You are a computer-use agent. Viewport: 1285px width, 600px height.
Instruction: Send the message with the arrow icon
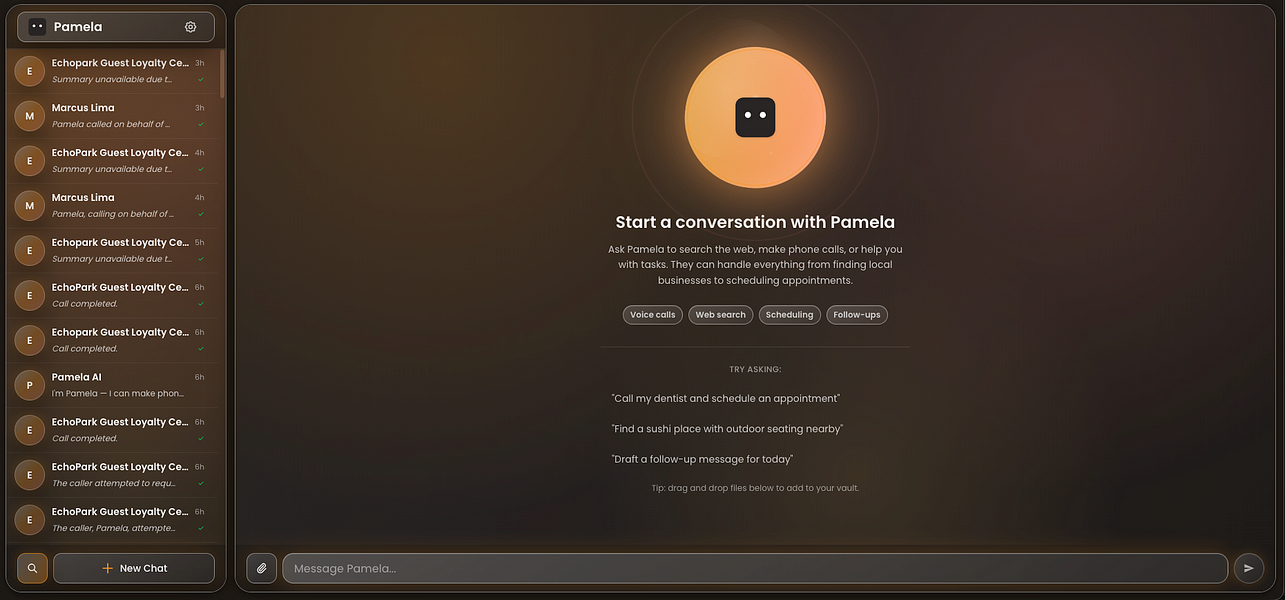click(x=1248, y=568)
